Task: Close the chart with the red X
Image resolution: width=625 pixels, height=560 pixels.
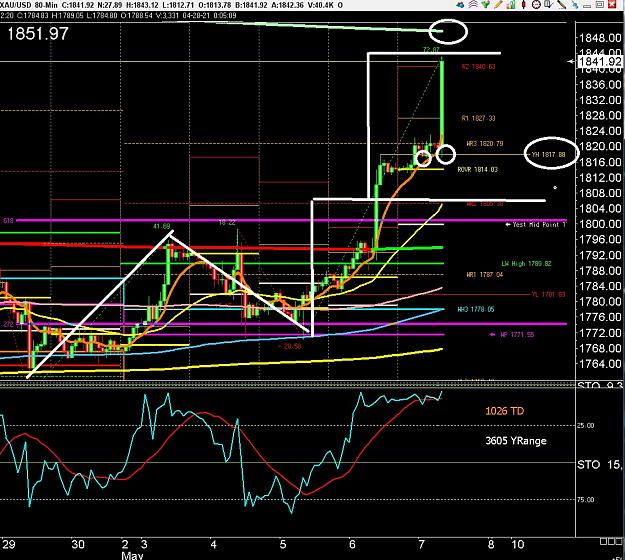Action: [x=612, y=5]
